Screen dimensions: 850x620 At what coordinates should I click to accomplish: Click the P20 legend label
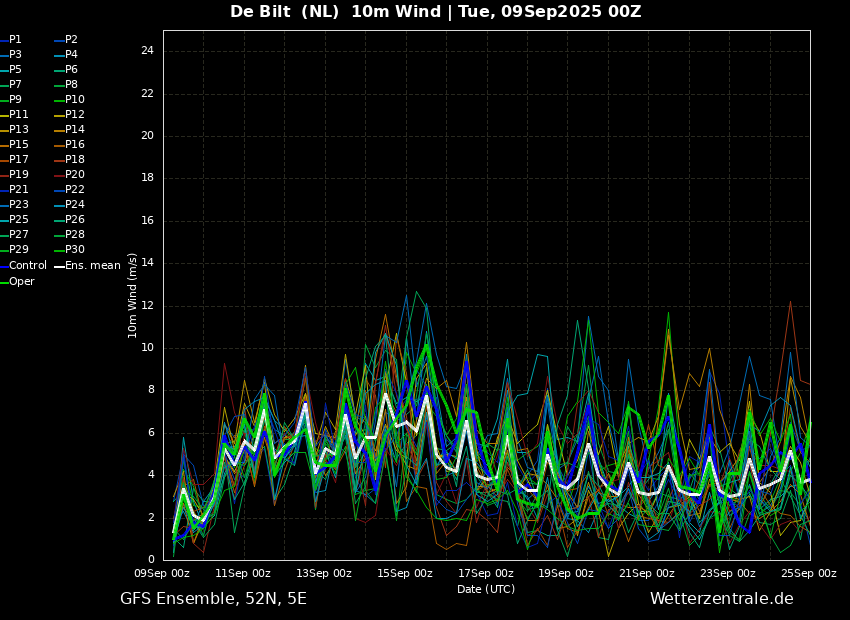(x=69, y=175)
